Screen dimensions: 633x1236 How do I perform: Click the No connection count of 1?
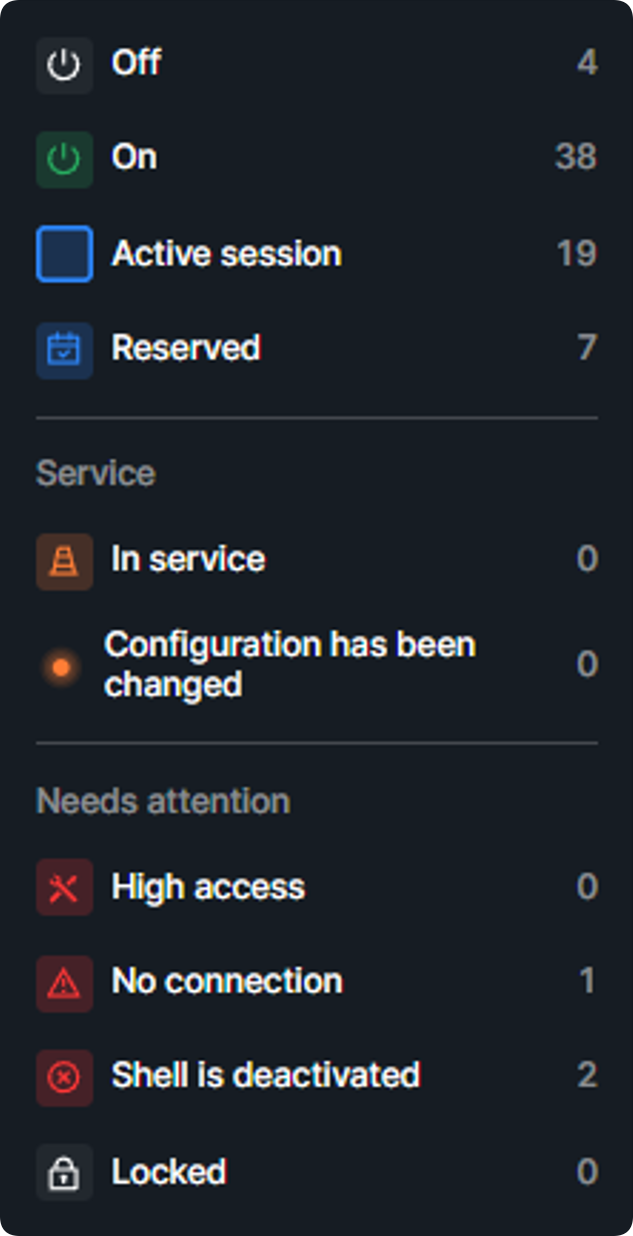(x=588, y=982)
